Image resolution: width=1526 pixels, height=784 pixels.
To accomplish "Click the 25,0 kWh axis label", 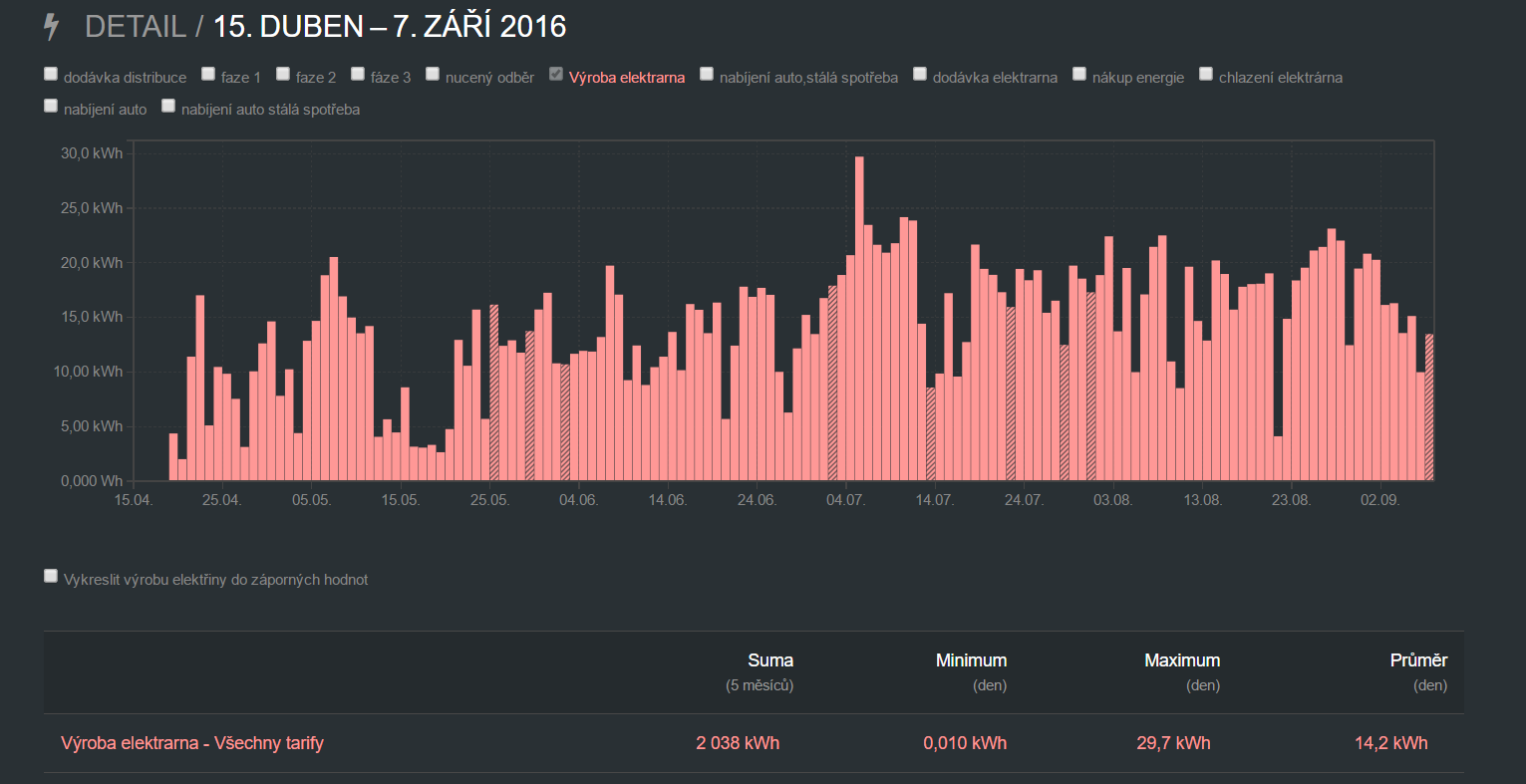I will click(x=93, y=208).
